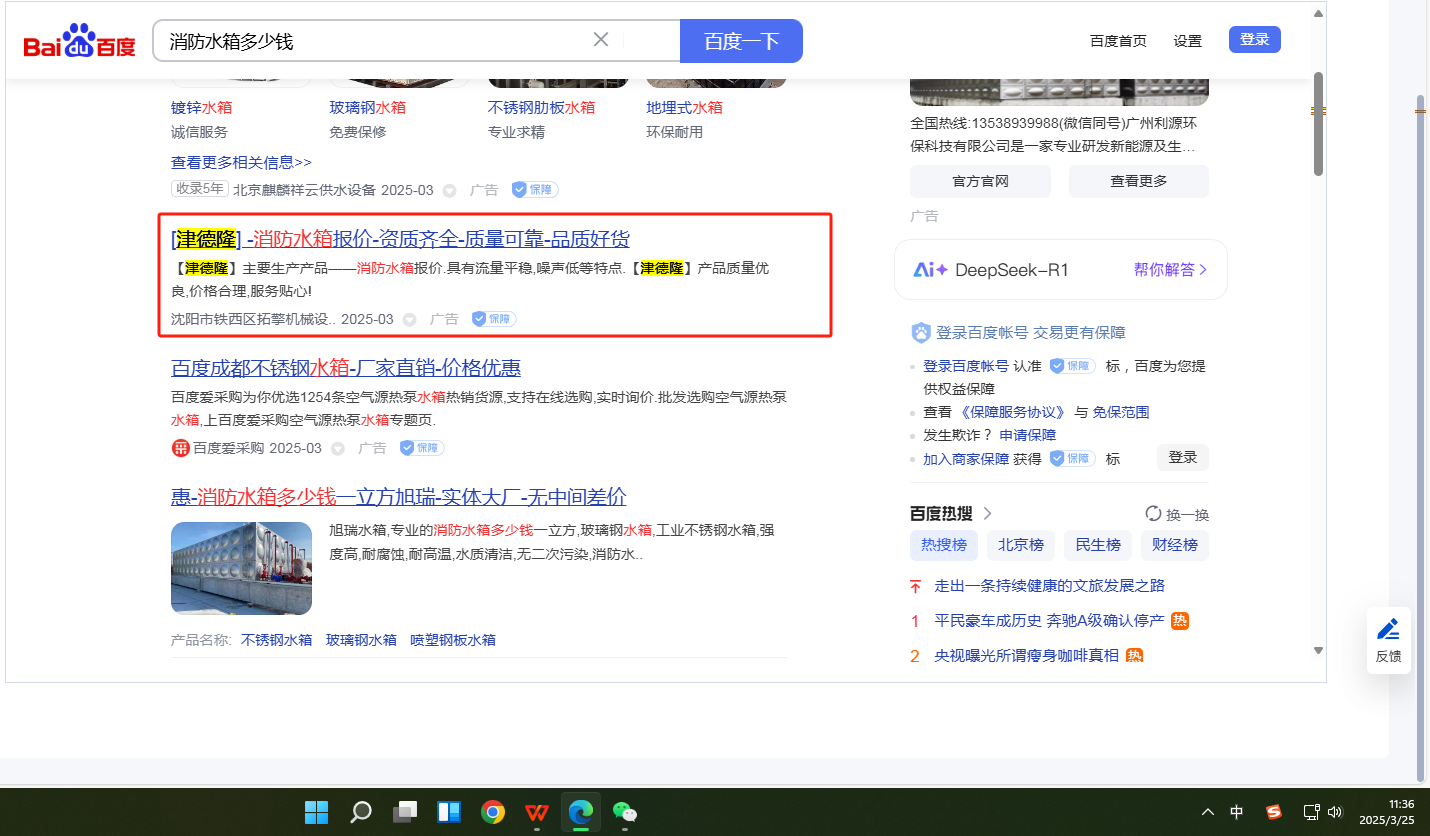Open the 查看更多相关信息 link

click(241, 162)
